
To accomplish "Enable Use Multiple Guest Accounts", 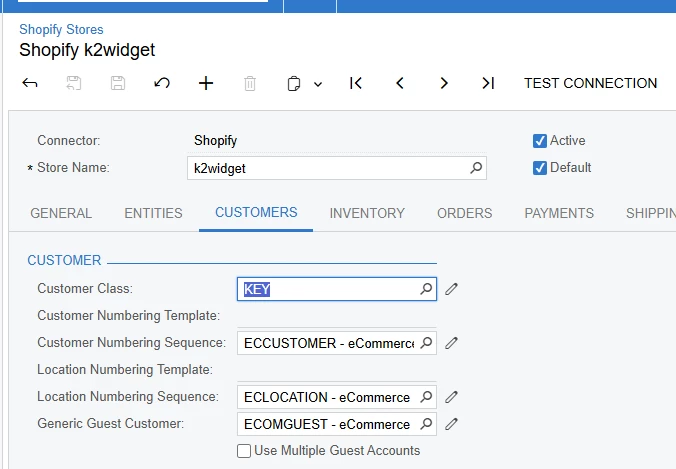I will click(244, 451).
